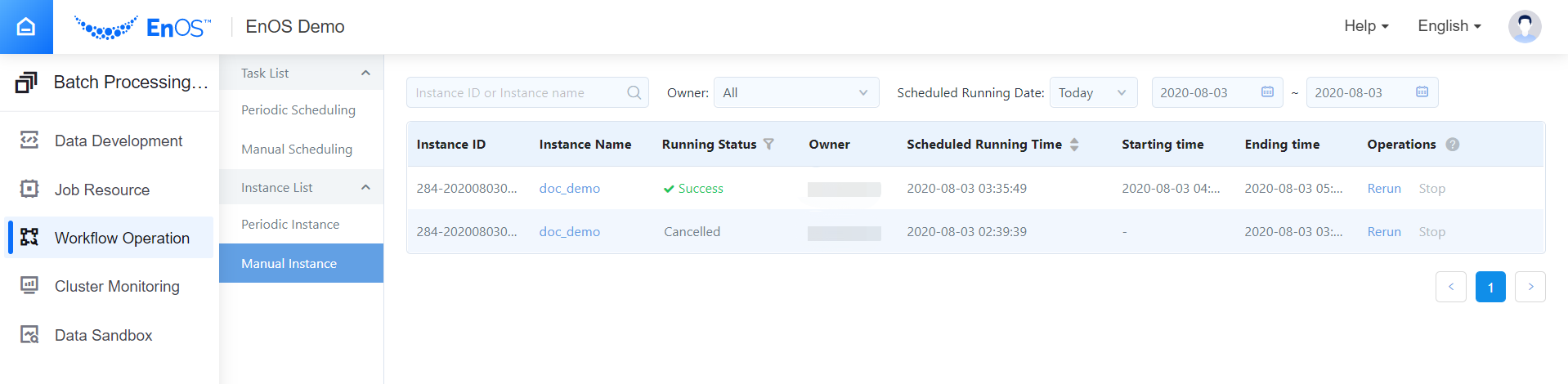Click the Data Development icon

[29, 141]
